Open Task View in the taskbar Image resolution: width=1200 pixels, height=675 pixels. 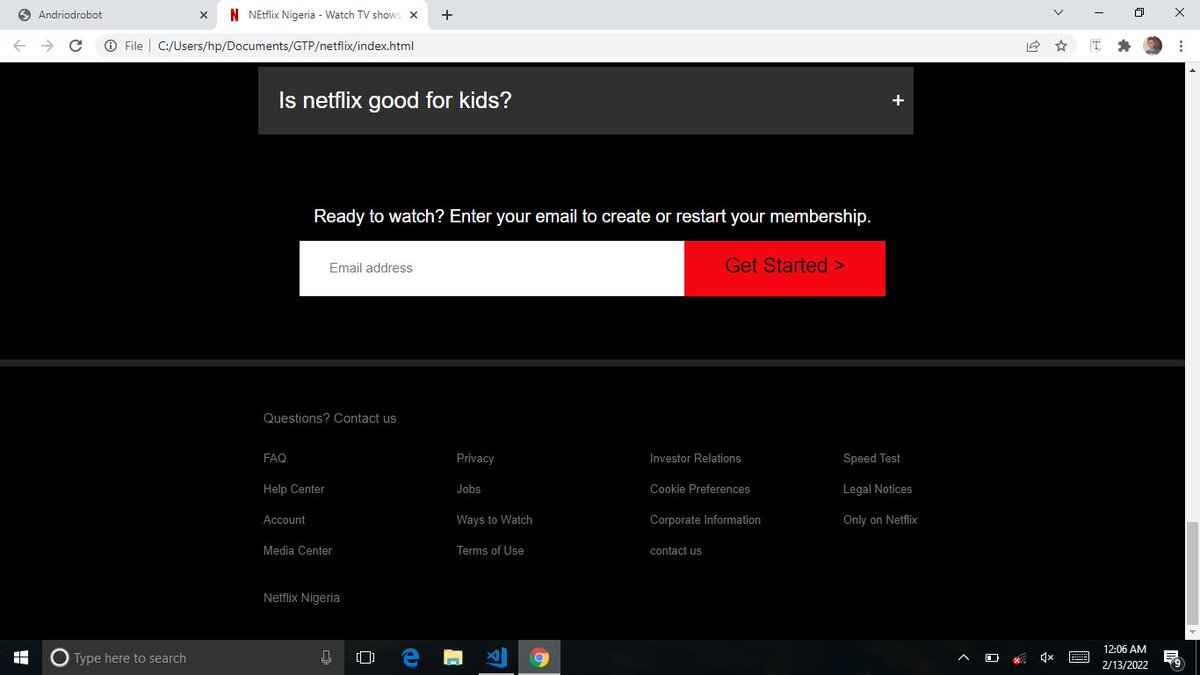(365, 657)
